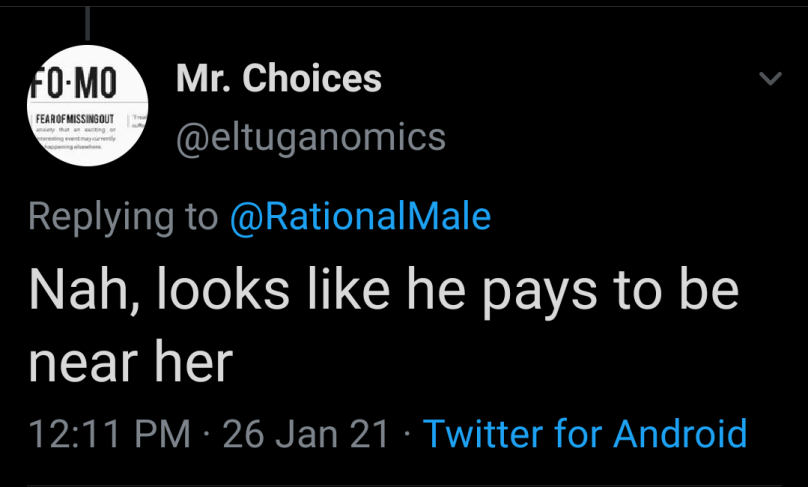Click the 'FO·MO' heading inside the avatar

(72, 80)
